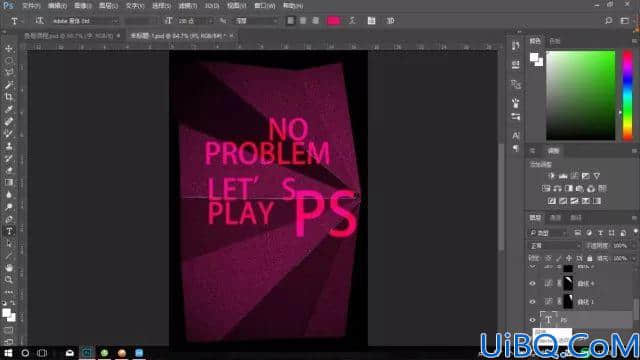Select the Eyedropper tool

click(9, 109)
